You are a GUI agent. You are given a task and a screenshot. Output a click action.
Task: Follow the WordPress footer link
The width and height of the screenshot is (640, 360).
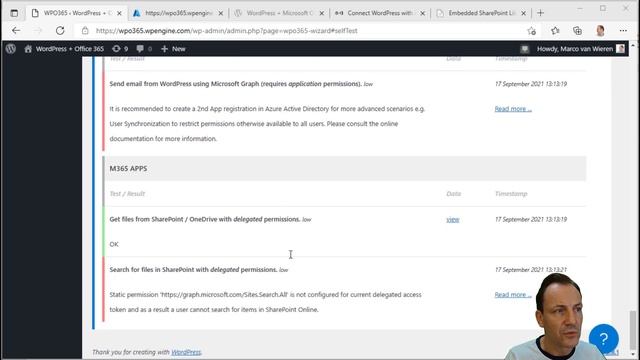click(x=186, y=352)
